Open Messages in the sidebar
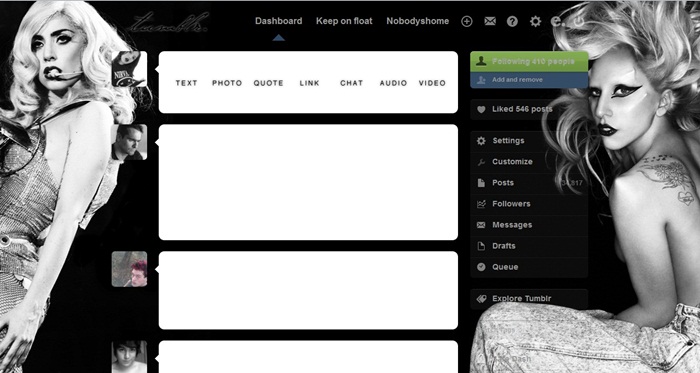The height and width of the screenshot is (373, 700). tap(529, 225)
